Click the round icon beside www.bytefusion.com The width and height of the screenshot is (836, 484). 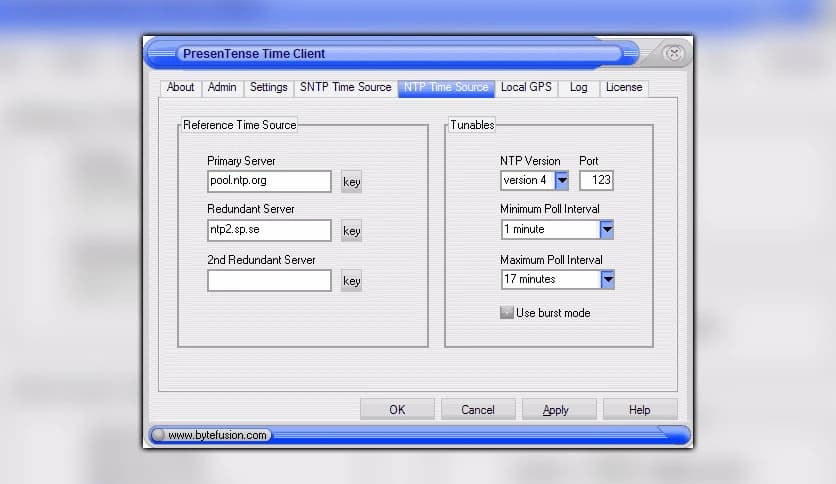[x=158, y=435]
